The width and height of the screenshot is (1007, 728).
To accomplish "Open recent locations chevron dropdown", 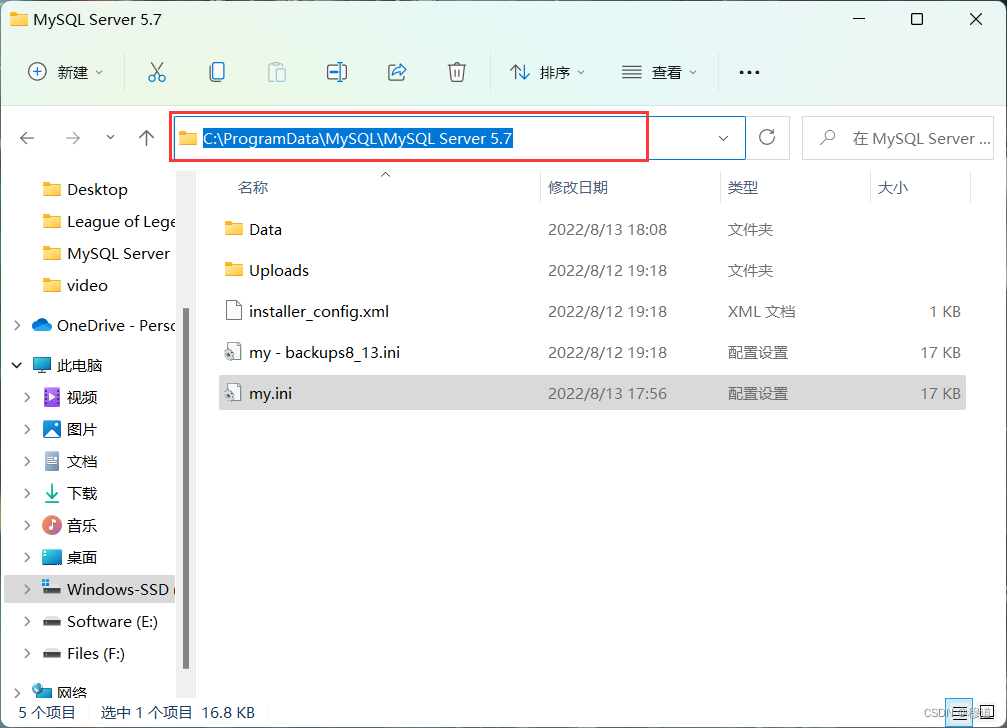I will [x=110, y=137].
